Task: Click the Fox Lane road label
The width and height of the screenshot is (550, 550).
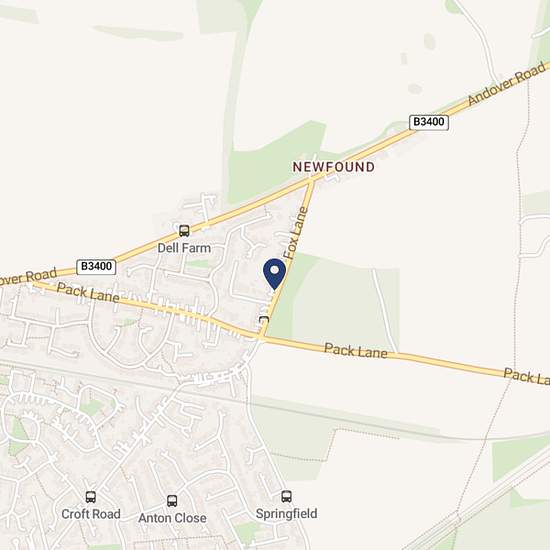Action: (296, 233)
